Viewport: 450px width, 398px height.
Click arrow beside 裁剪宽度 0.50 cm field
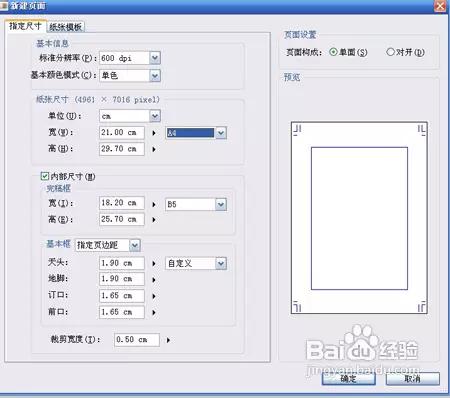pyautogui.click(x=168, y=340)
